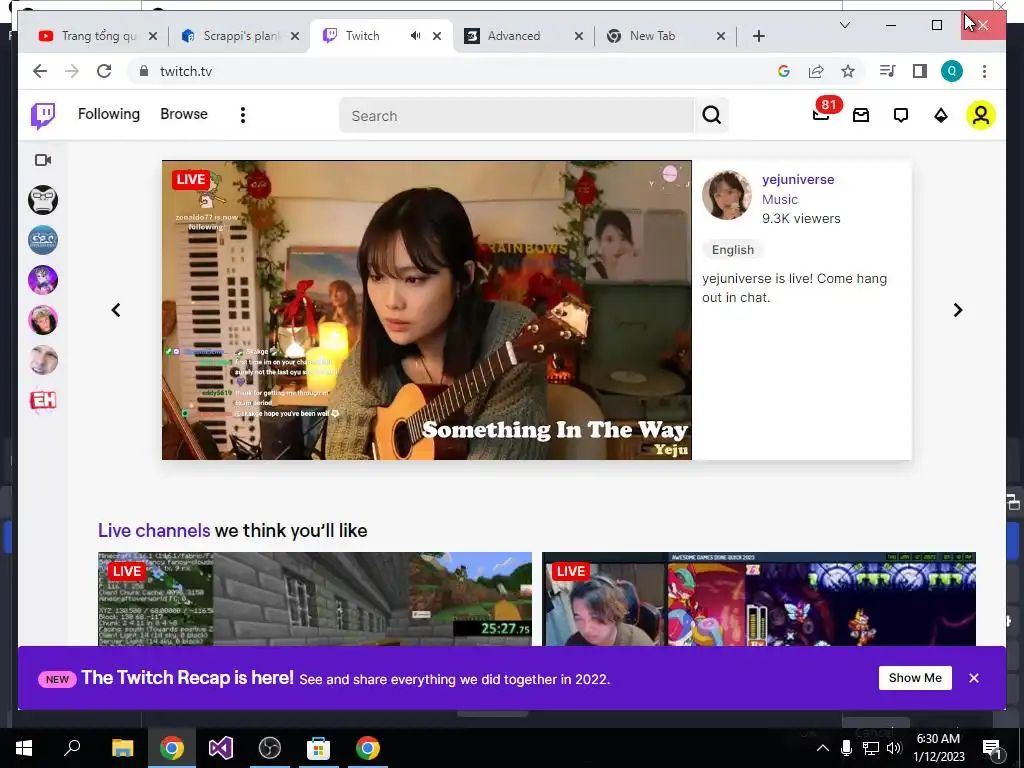Show previous featured stream in carousel
The width and height of the screenshot is (1024, 768).
(116, 310)
